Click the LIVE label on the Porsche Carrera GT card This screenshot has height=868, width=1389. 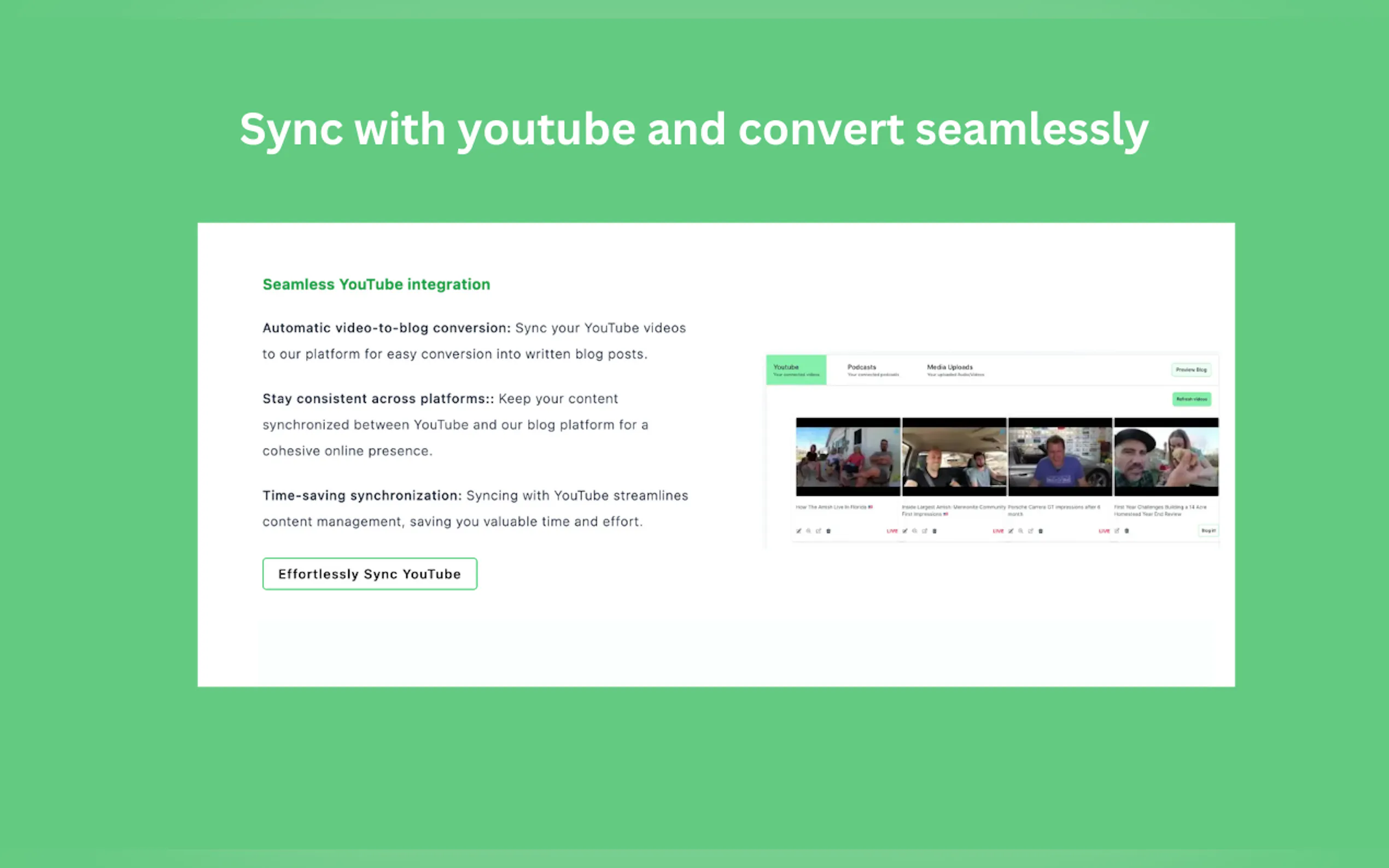[x=1104, y=531]
